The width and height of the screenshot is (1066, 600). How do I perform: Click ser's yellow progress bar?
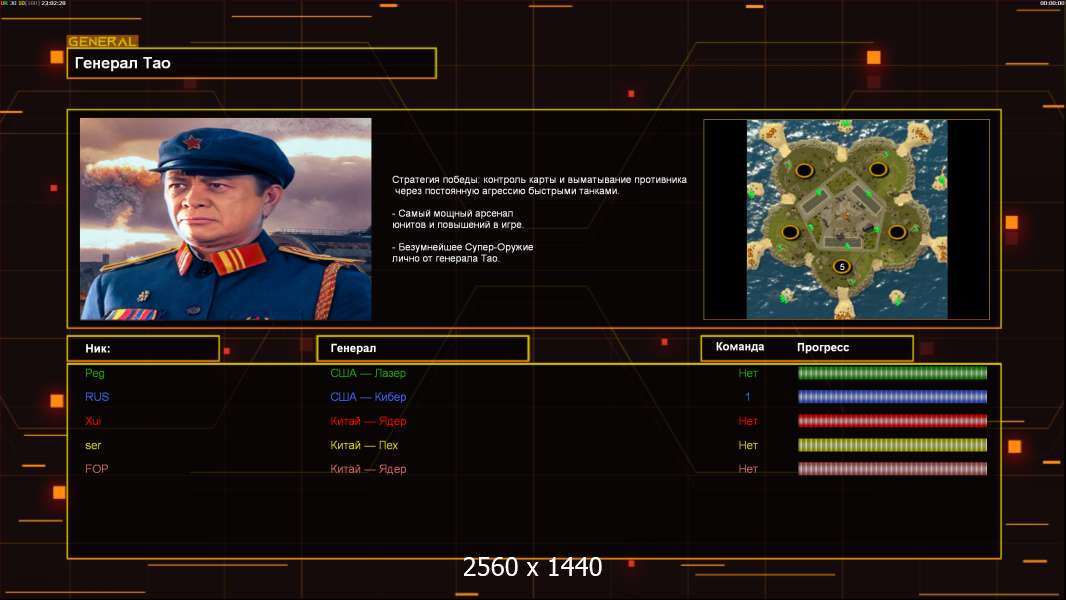(x=892, y=445)
